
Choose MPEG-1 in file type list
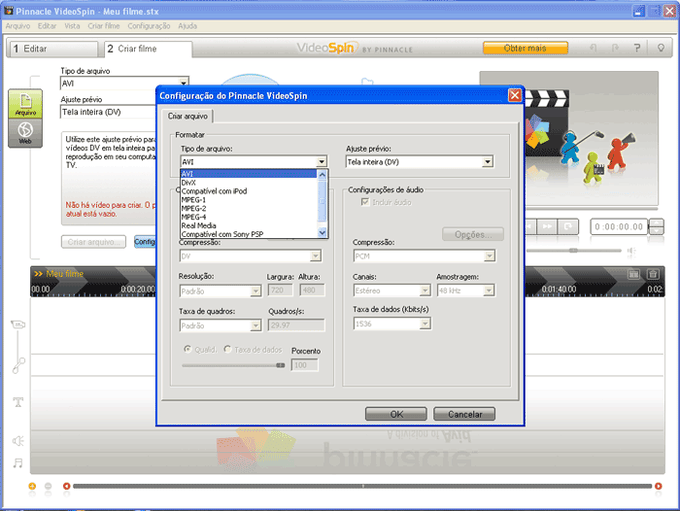pos(249,200)
